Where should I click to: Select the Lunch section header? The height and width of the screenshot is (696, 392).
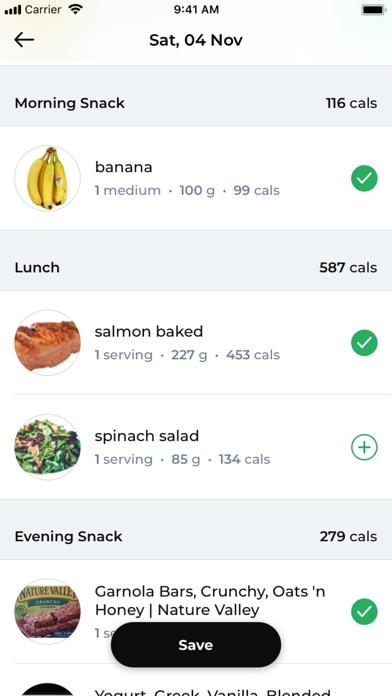point(196,267)
